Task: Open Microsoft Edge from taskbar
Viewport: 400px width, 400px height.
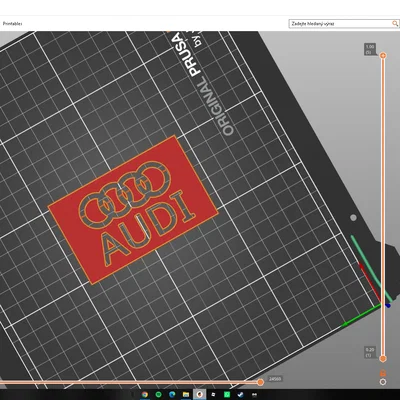Action: [x=172, y=395]
